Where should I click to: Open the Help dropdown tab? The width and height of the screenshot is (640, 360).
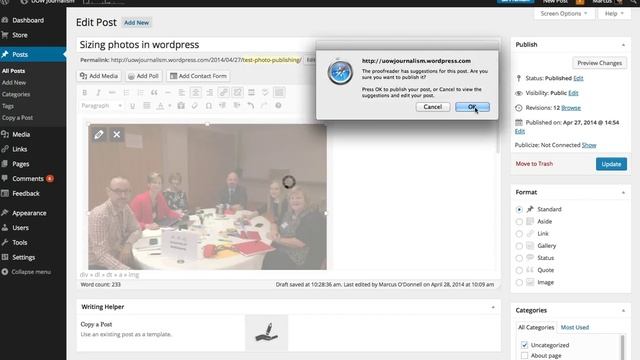point(614,13)
